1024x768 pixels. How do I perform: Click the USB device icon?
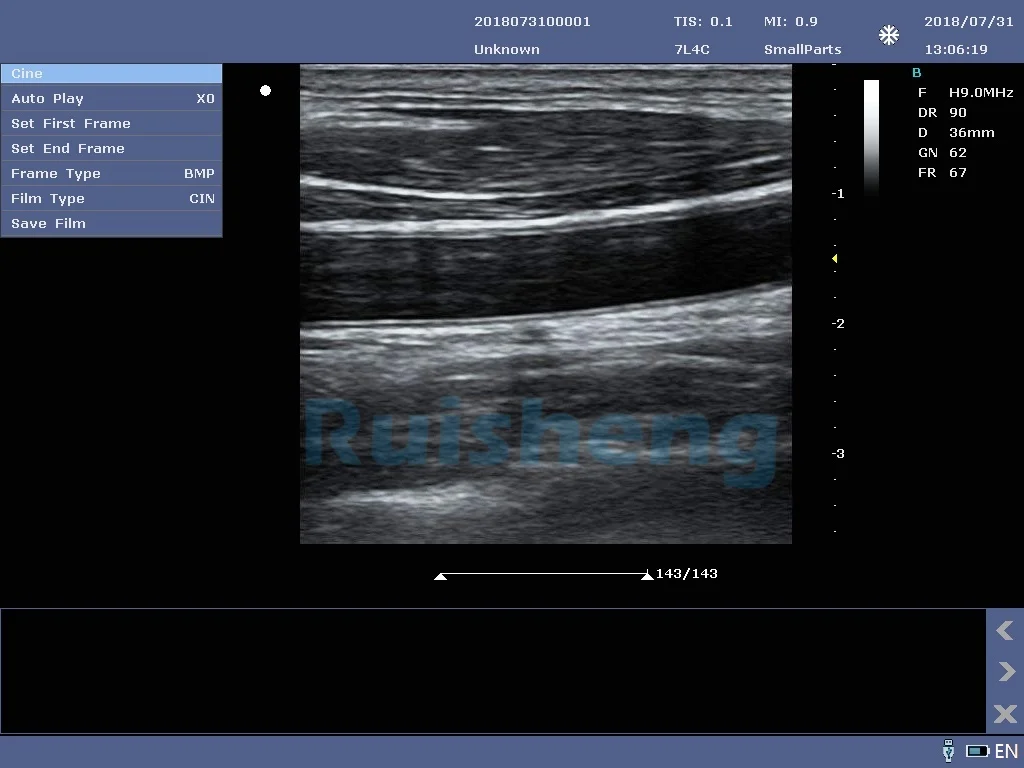click(949, 751)
